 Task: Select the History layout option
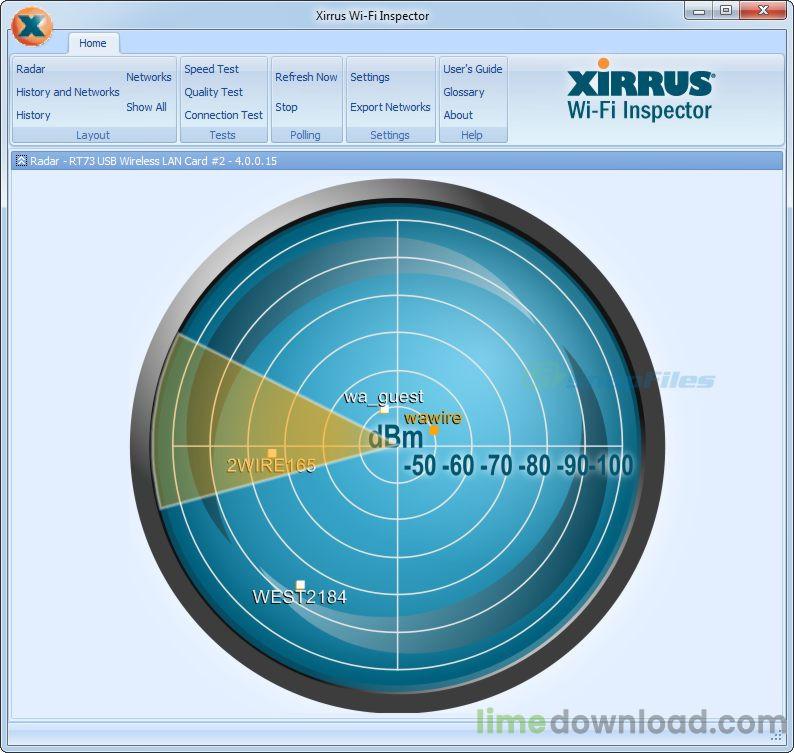(x=33, y=115)
